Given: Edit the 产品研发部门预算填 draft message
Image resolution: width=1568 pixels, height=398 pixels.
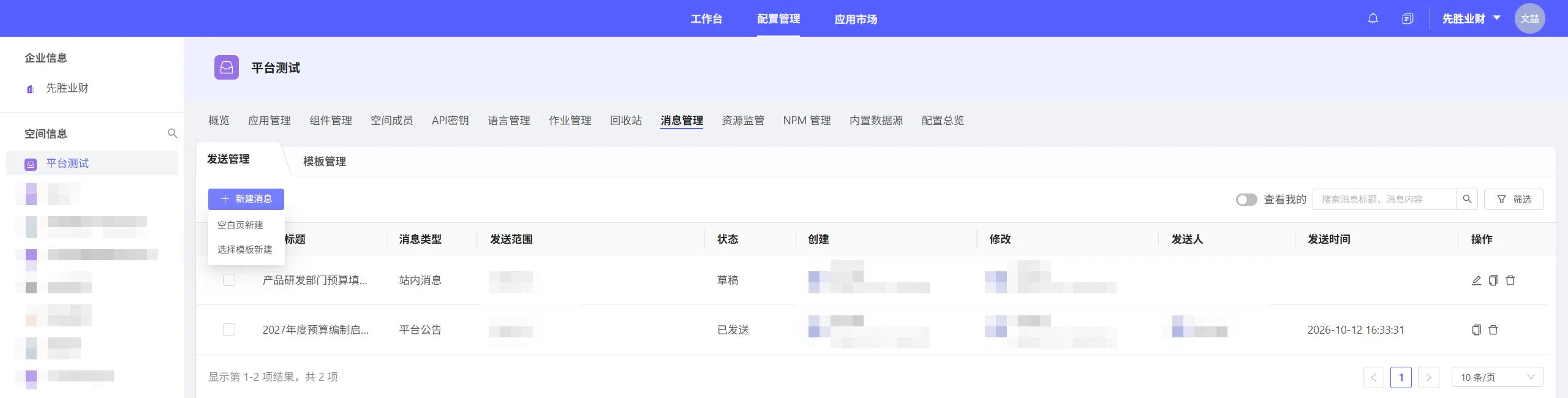Looking at the screenshot, I should pos(1476,280).
